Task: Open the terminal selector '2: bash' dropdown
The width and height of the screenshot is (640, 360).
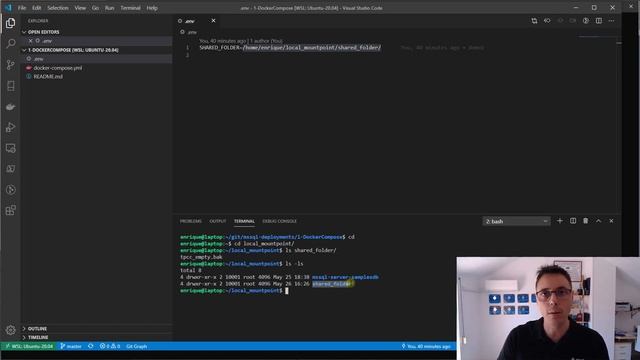Action: coord(516,221)
